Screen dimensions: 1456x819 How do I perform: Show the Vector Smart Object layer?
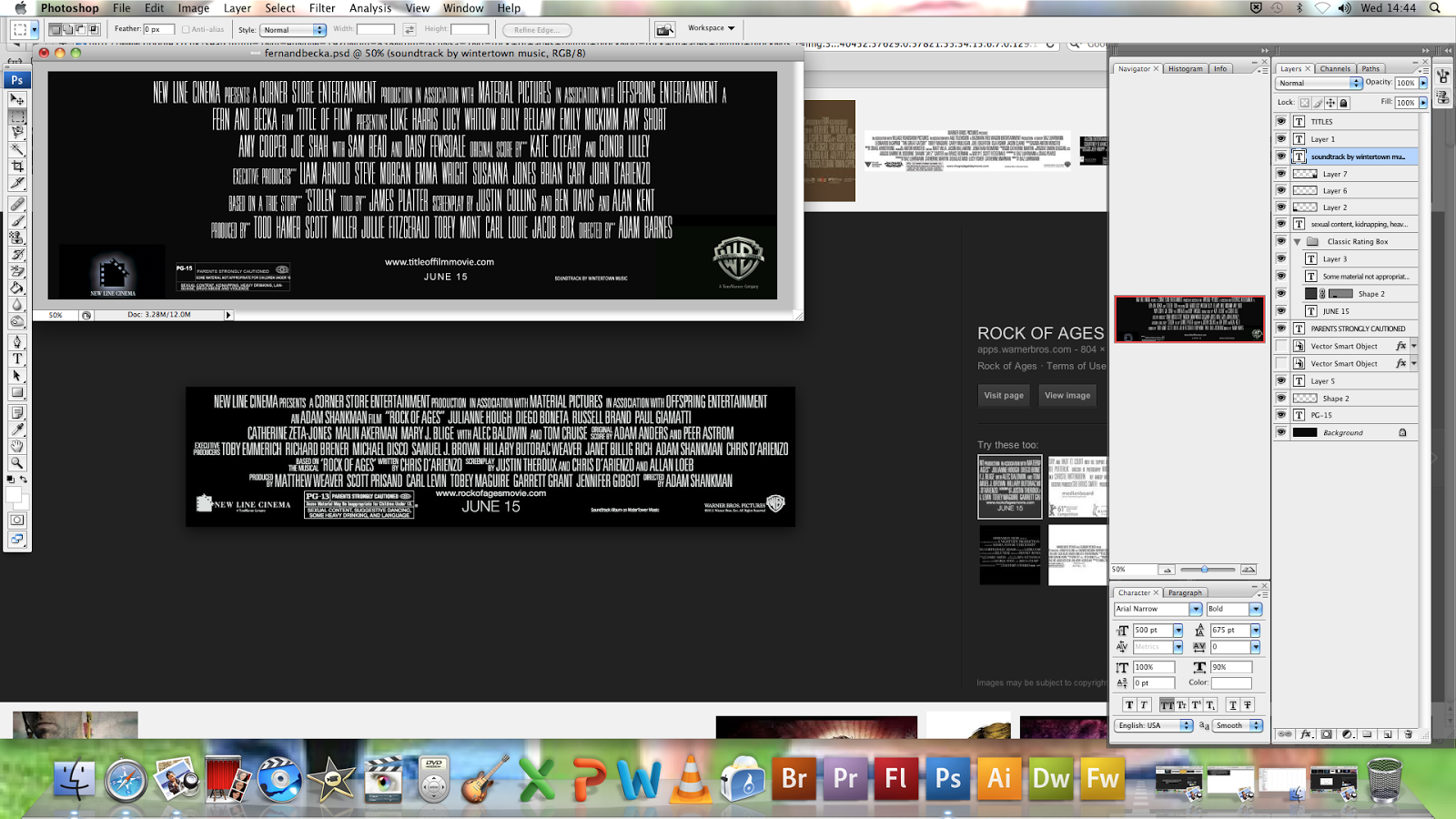[1279, 346]
